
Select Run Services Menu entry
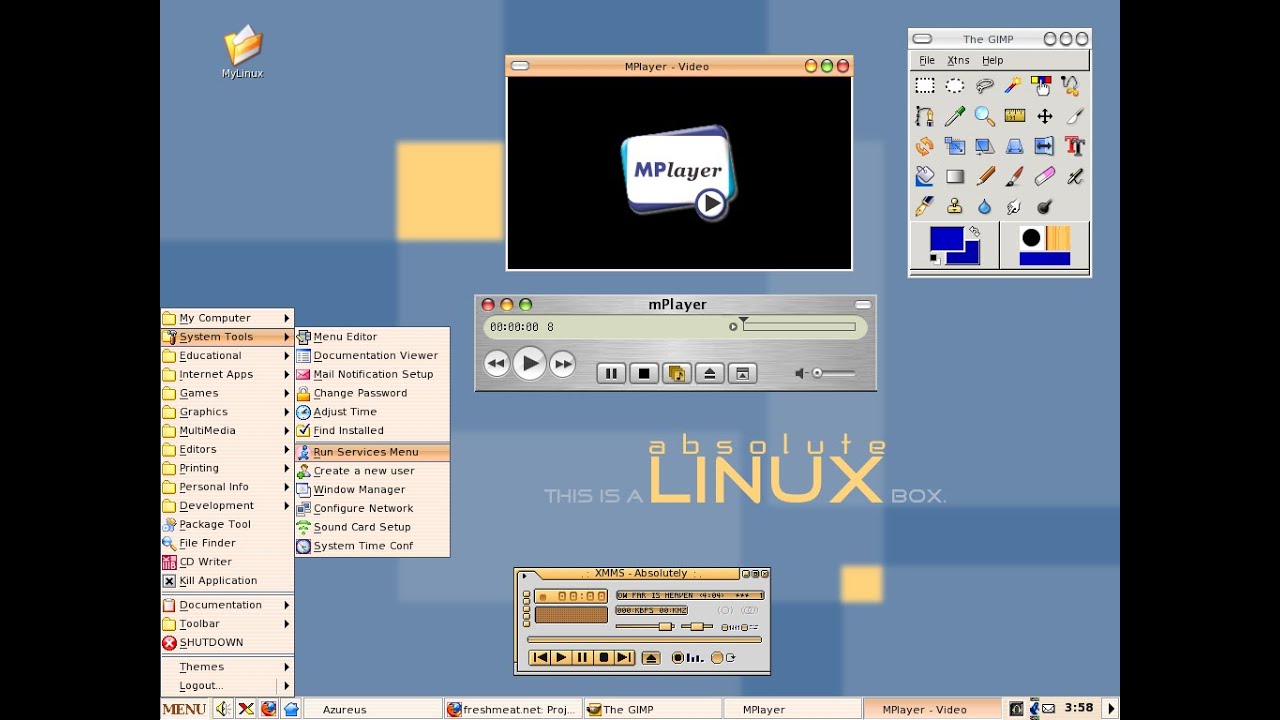(x=372, y=452)
